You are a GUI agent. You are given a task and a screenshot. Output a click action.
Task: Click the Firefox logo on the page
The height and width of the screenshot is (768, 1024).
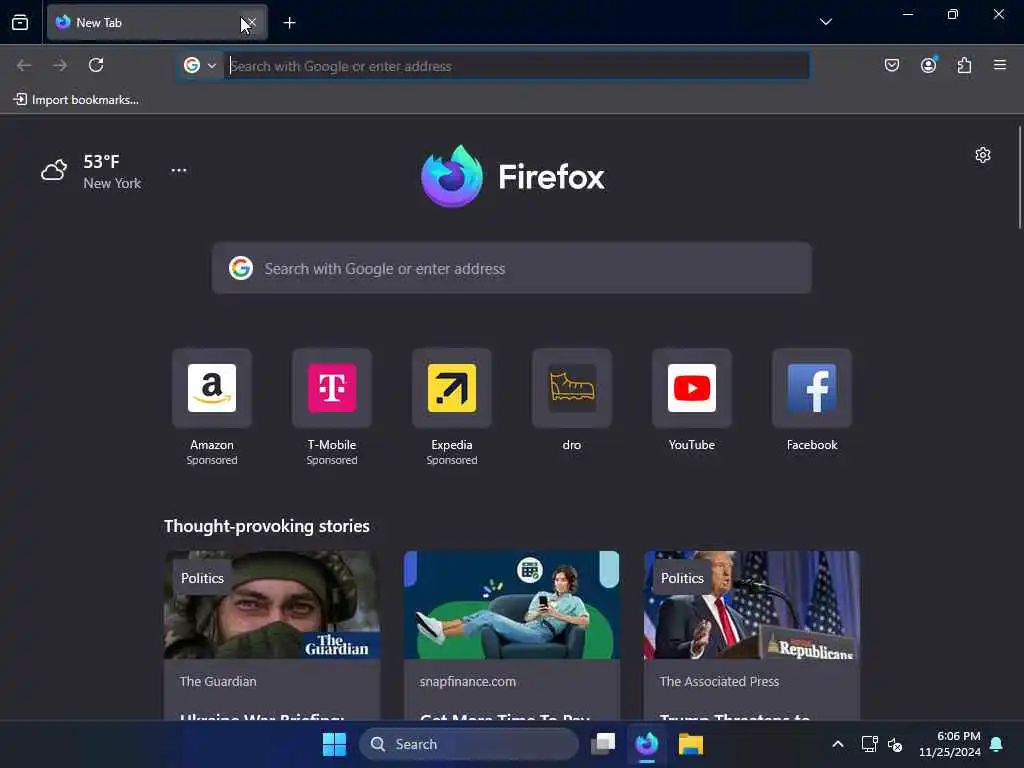click(512, 176)
